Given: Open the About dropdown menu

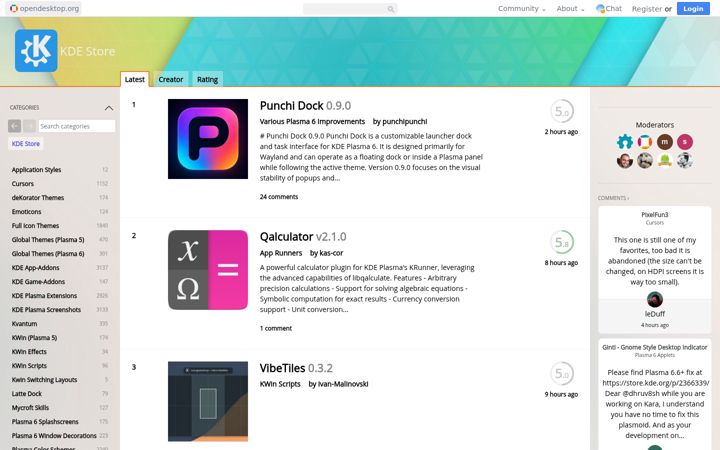Looking at the screenshot, I should (x=570, y=8).
